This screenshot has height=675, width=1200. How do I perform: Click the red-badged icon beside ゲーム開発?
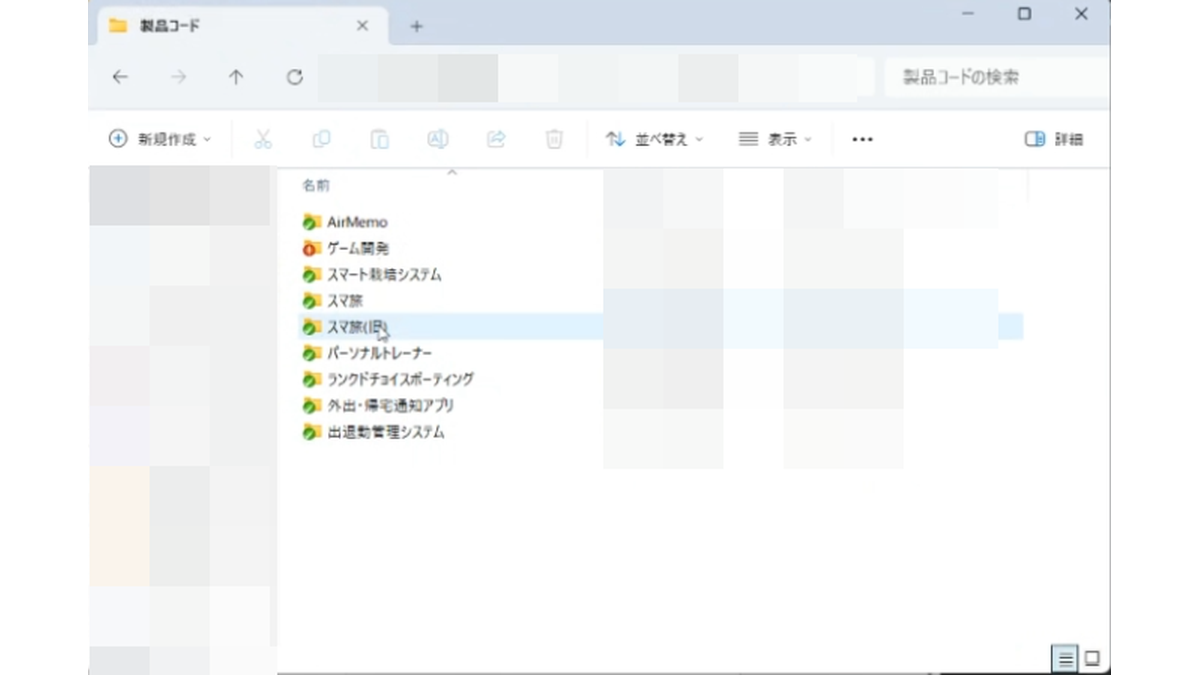[311, 248]
